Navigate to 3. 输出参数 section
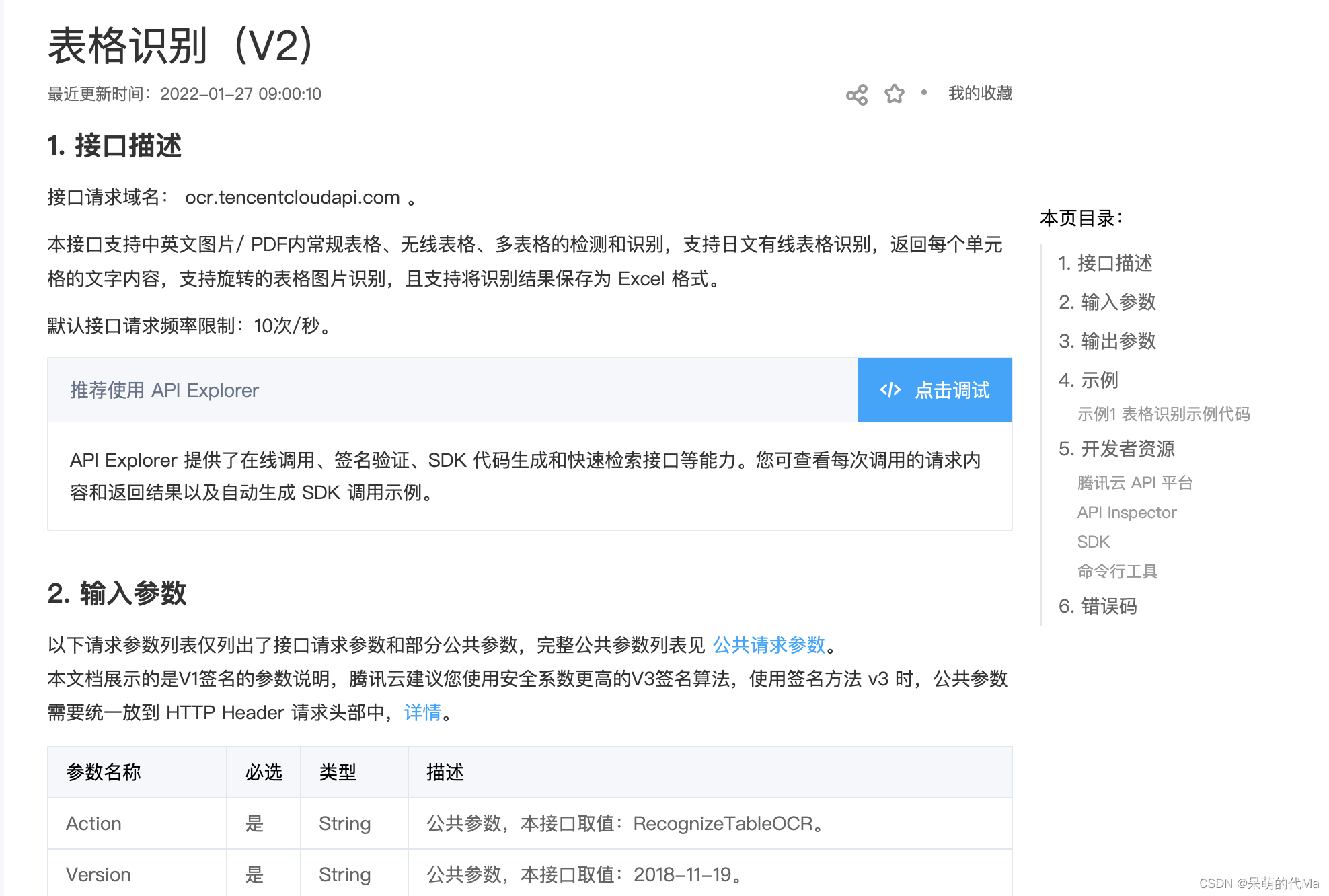This screenshot has width=1329, height=896. click(1106, 341)
